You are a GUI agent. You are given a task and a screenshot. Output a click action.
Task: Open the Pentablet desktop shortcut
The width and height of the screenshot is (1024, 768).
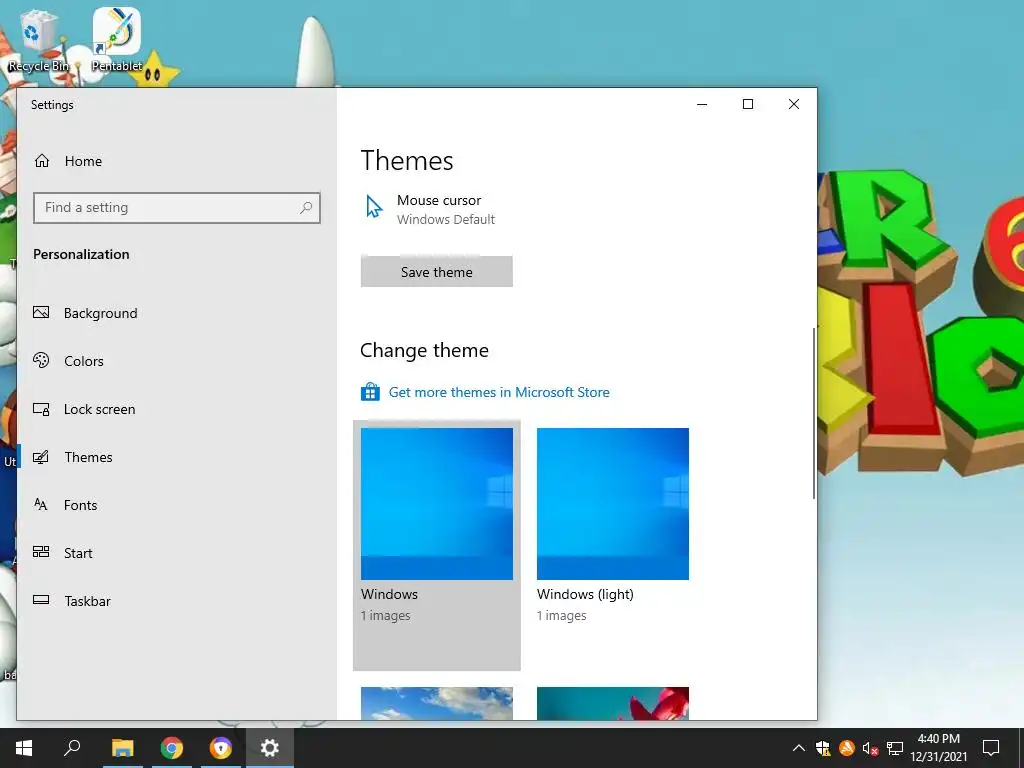click(x=117, y=39)
